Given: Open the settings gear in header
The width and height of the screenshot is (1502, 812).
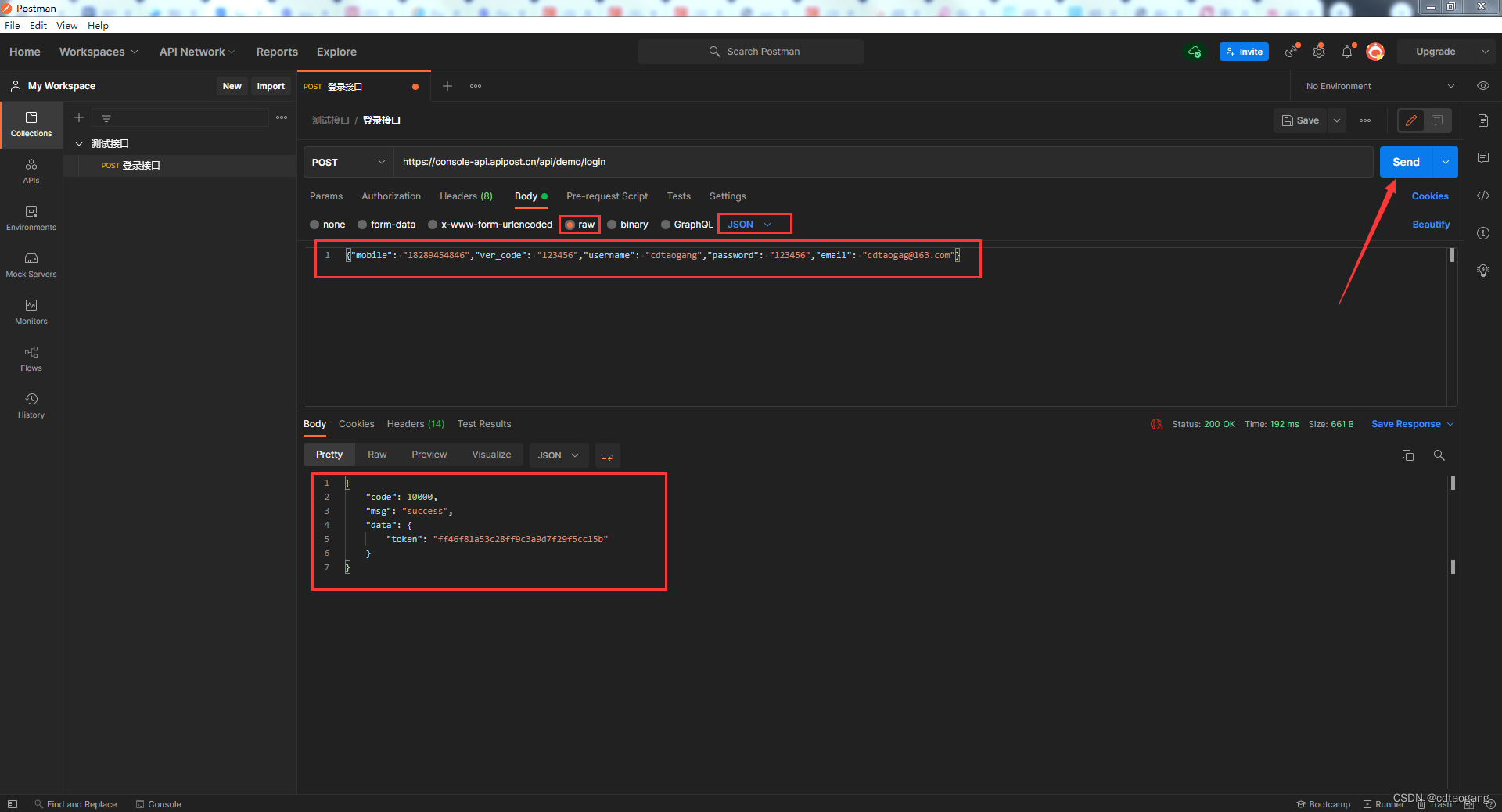Looking at the screenshot, I should [x=1319, y=52].
